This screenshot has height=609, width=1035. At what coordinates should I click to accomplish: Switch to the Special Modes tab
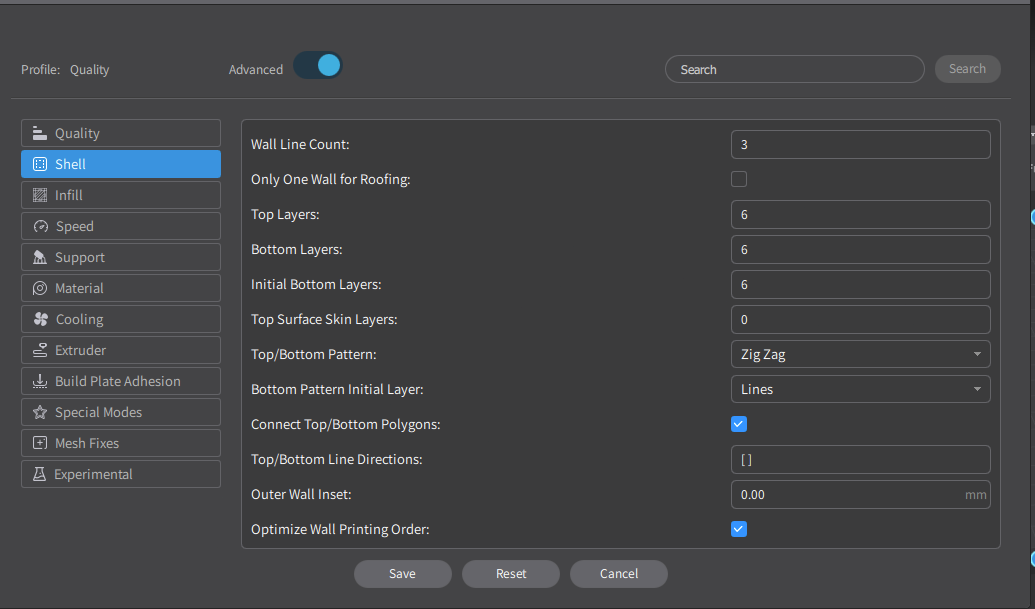(120, 412)
